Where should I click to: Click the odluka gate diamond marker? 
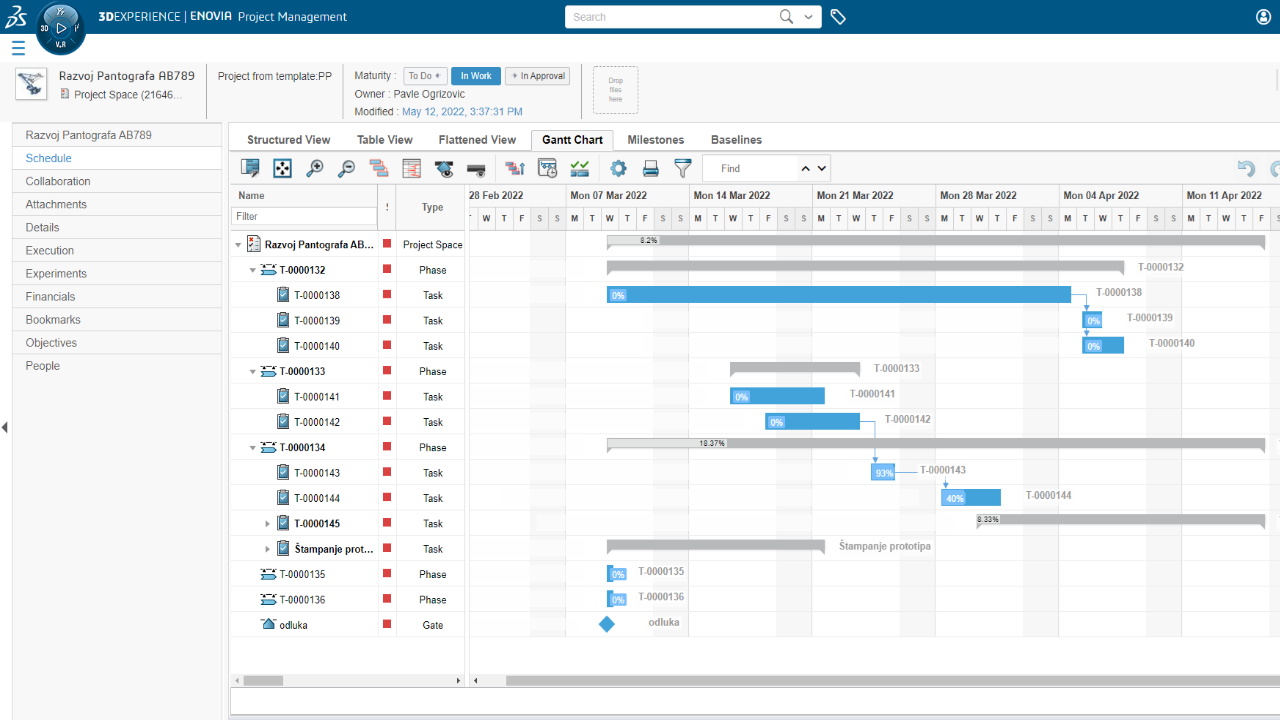coord(606,624)
